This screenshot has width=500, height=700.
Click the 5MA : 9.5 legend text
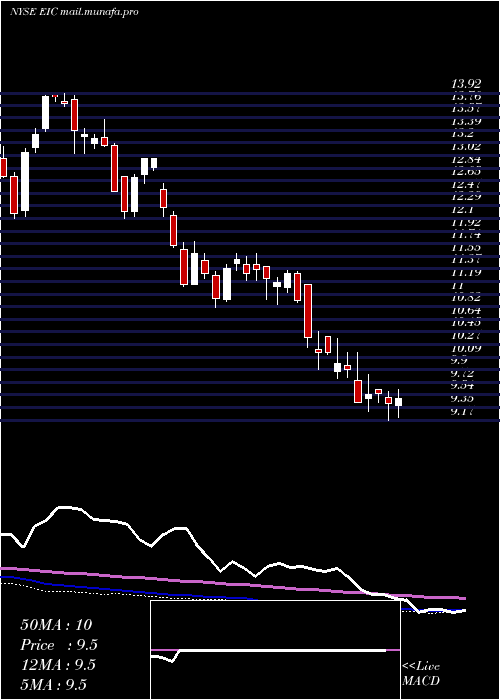[x=54, y=685]
